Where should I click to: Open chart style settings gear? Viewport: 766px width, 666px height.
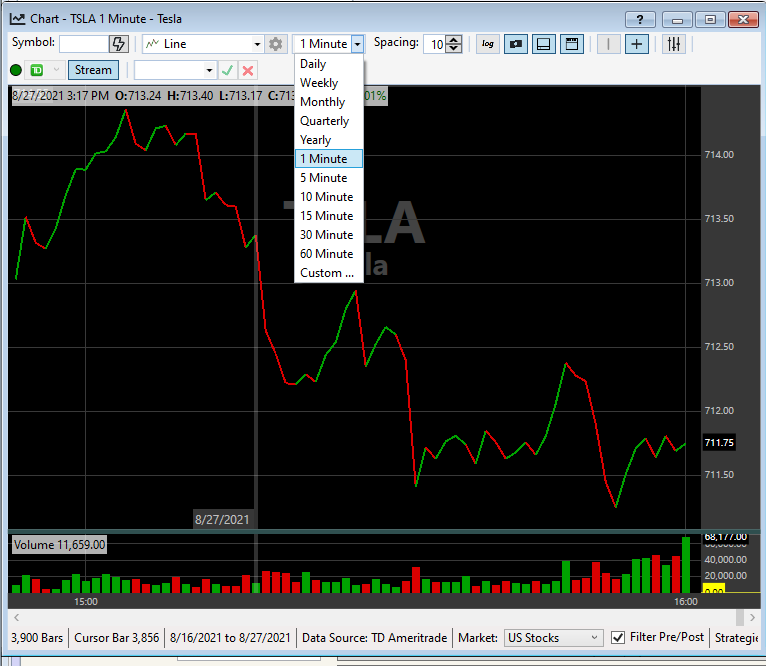(276, 44)
